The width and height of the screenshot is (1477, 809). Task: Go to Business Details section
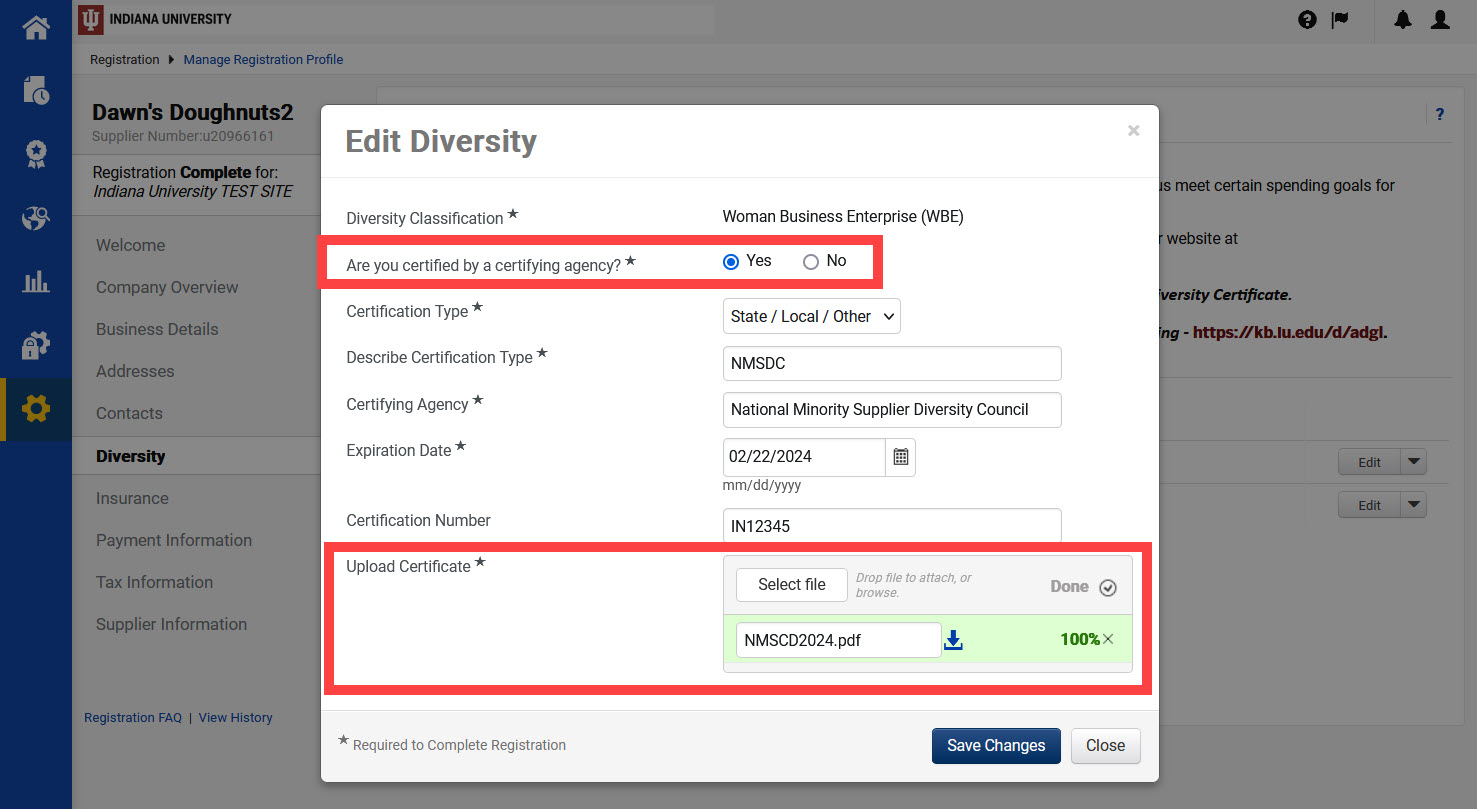157,329
